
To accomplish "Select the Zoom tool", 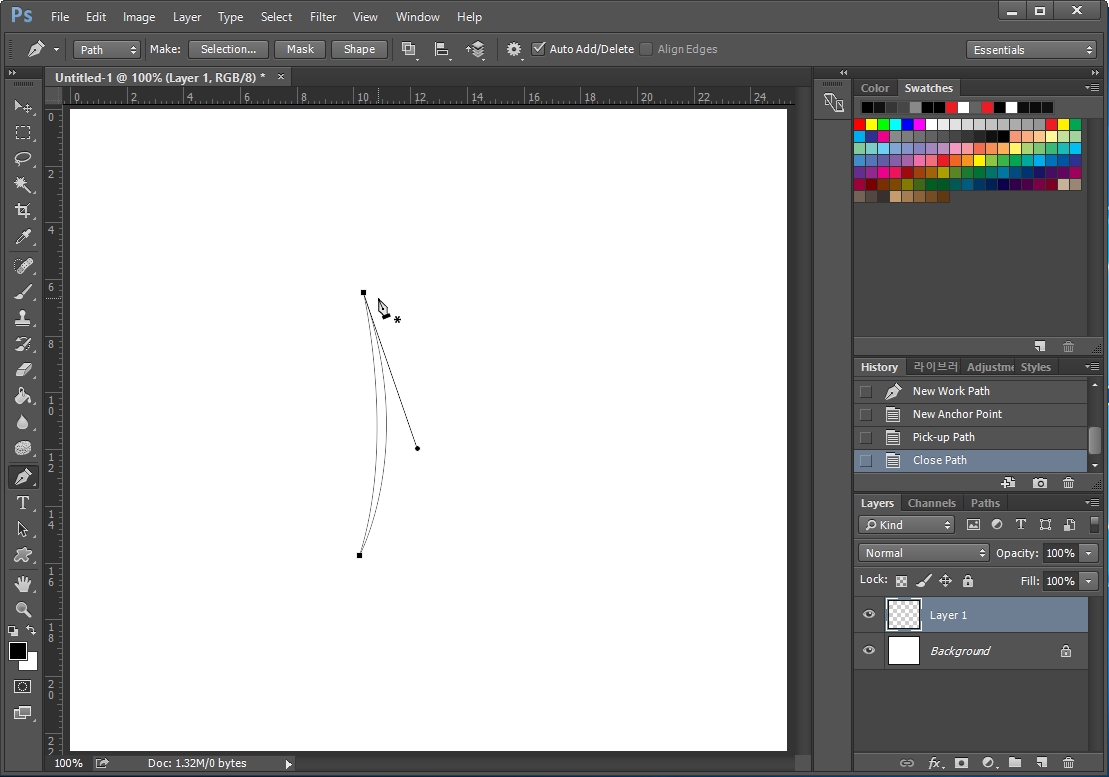I will (23, 609).
